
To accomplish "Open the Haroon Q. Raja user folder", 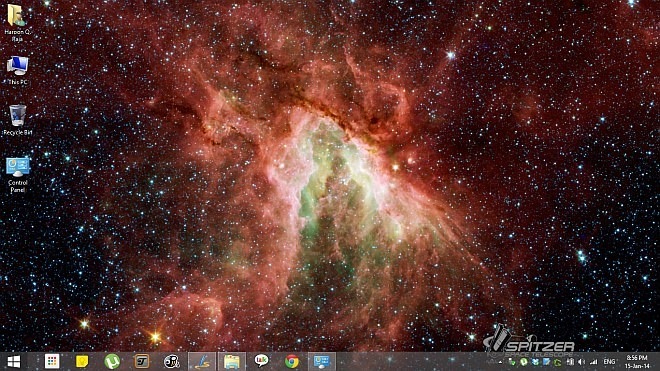I will tap(17, 22).
